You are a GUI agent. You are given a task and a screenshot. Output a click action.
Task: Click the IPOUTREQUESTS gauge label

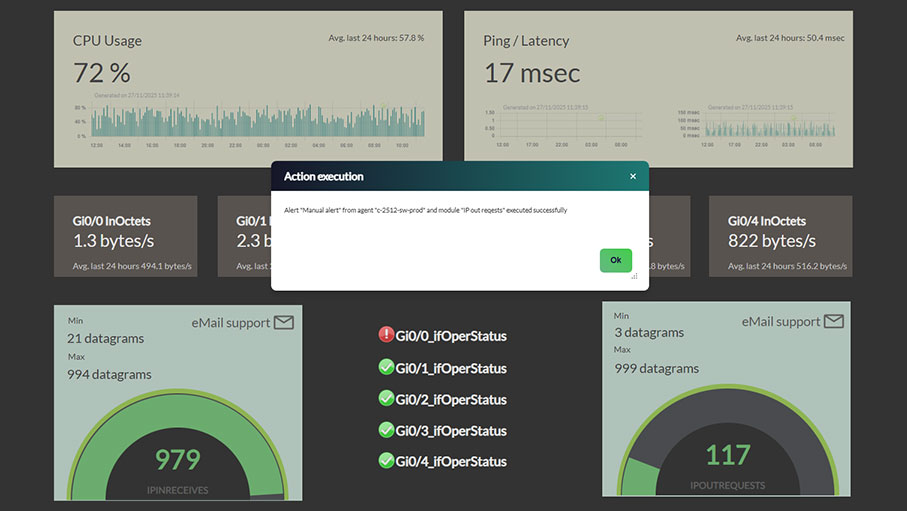728,486
